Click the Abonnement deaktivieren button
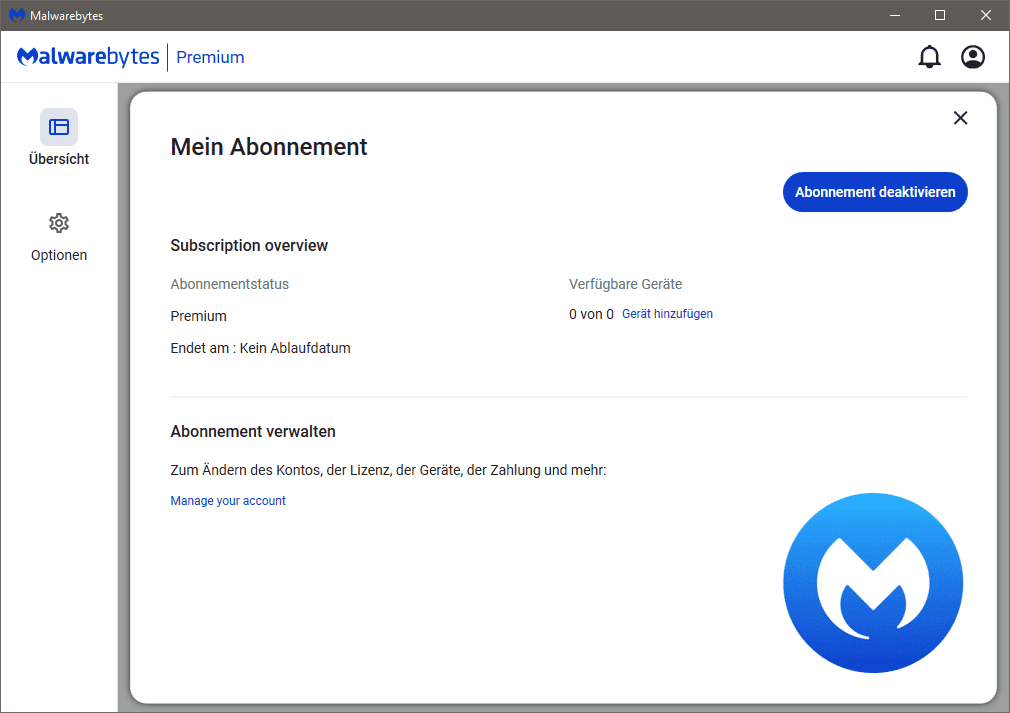Image resolution: width=1010 pixels, height=713 pixels. click(x=875, y=192)
